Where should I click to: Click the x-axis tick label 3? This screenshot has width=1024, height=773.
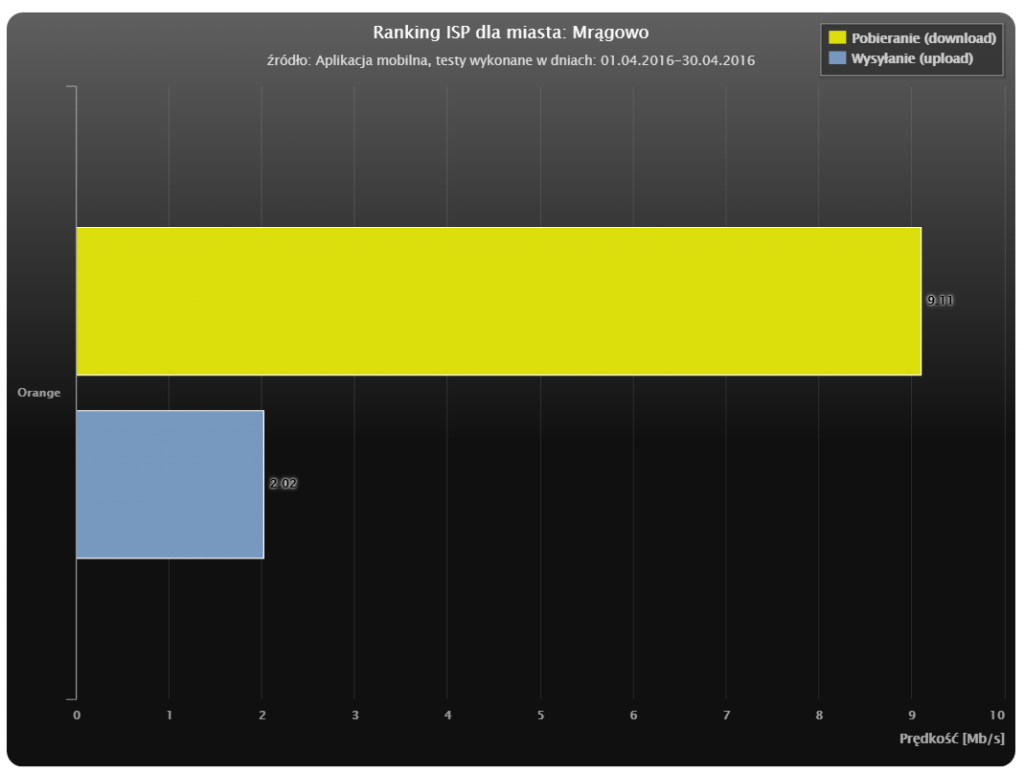(x=355, y=715)
